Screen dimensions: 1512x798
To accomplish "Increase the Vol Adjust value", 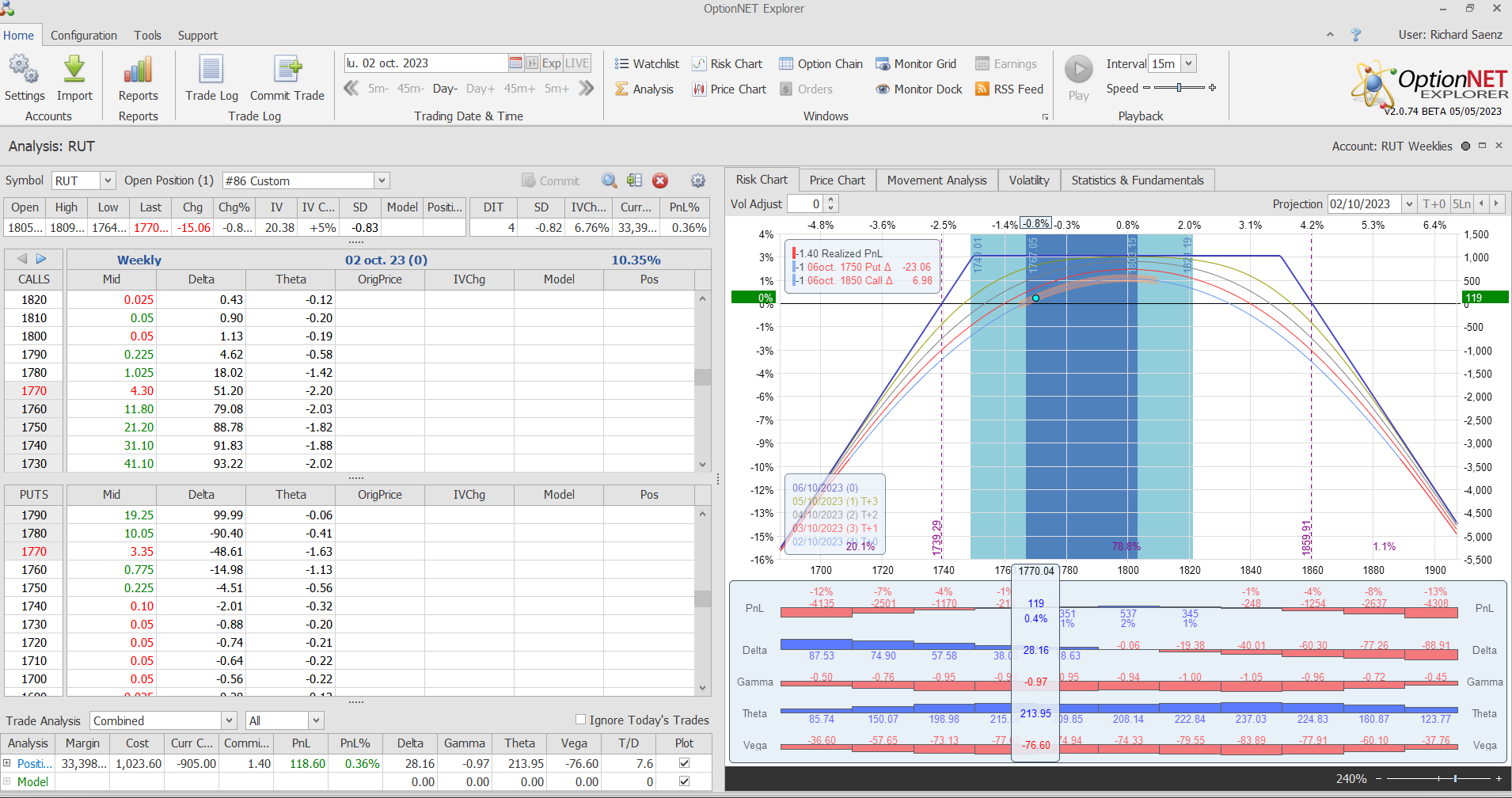I will [x=831, y=199].
